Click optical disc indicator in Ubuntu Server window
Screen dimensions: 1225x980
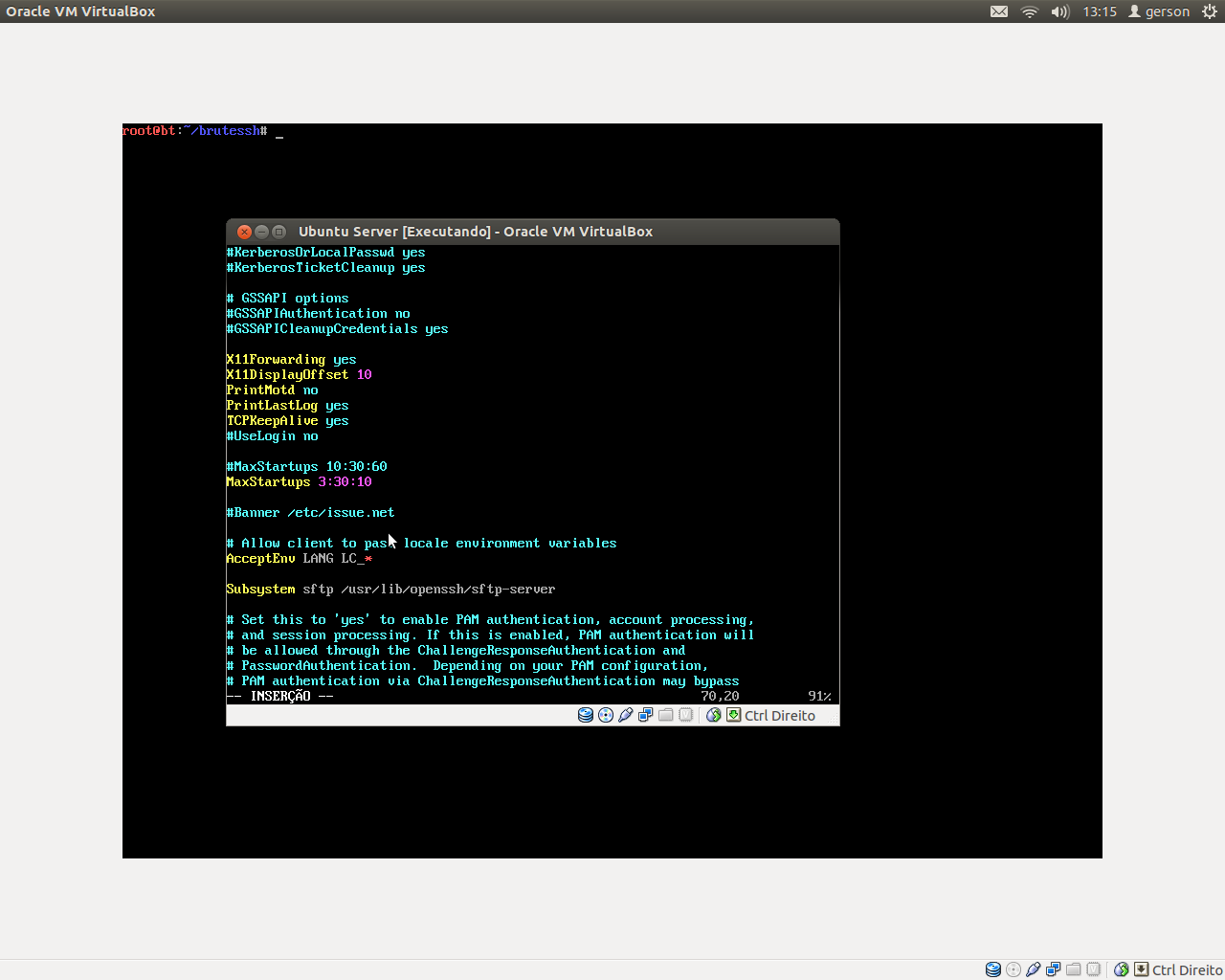pos(606,715)
